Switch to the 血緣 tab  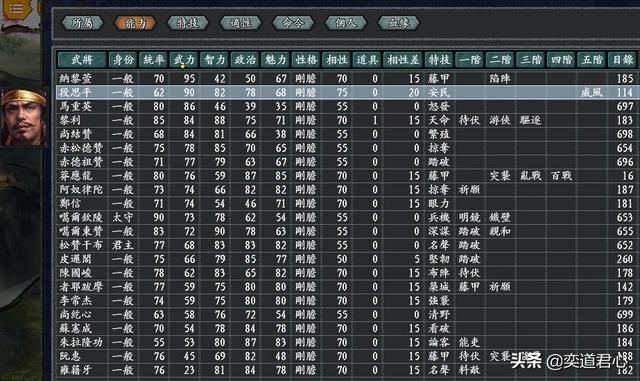pyautogui.click(x=398, y=23)
